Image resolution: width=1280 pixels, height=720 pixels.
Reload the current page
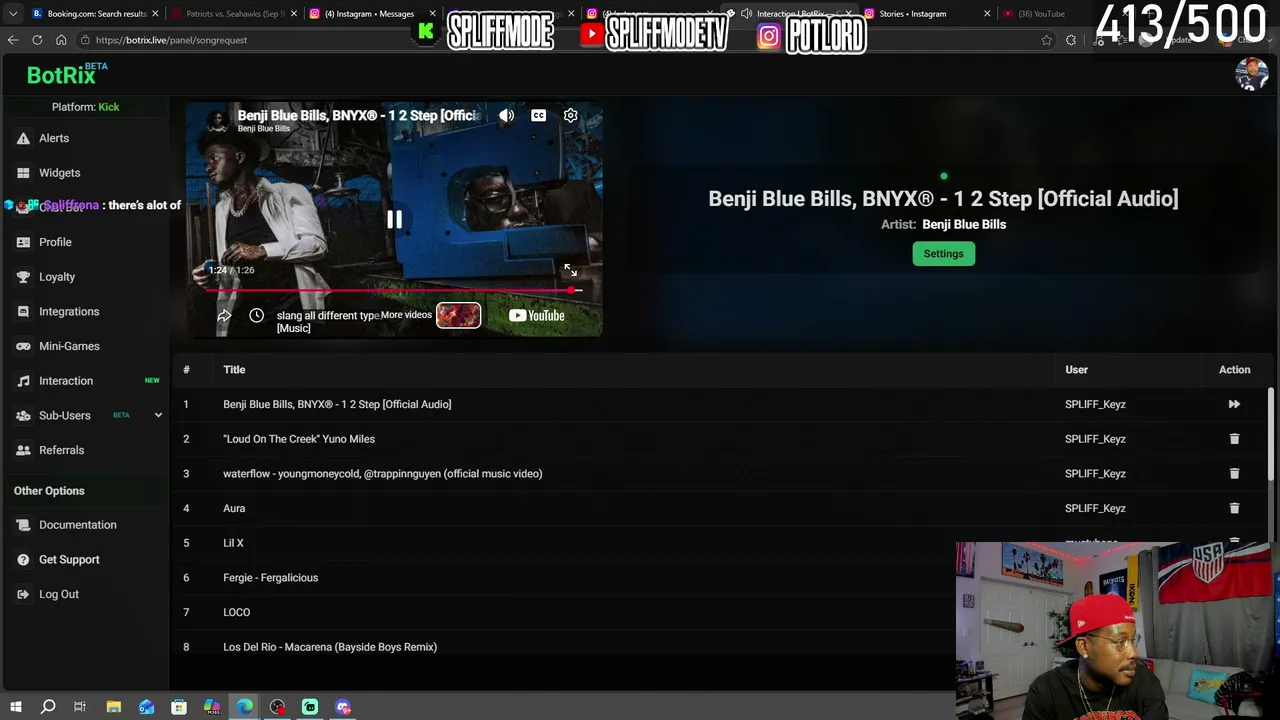(x=37, y=40)
